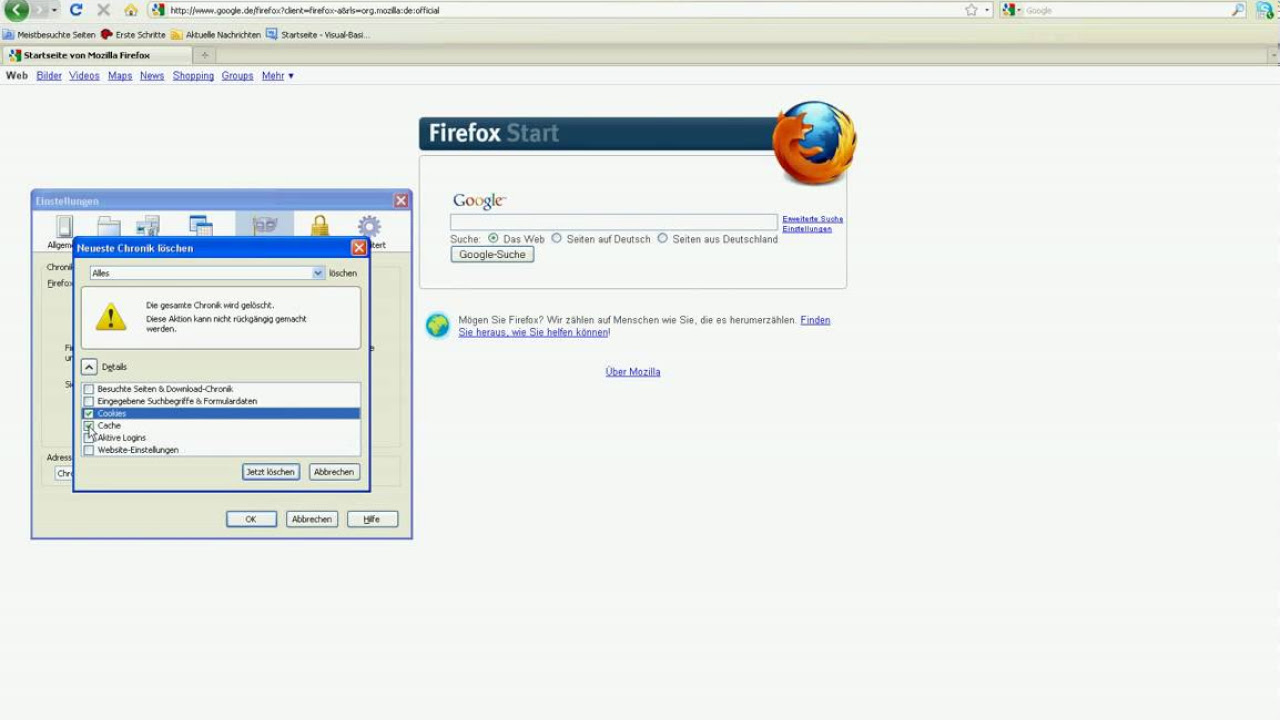The image size is (1280, 720).
Task: Click the Google site favicon in address bar
Action: (x=158, y=10)
